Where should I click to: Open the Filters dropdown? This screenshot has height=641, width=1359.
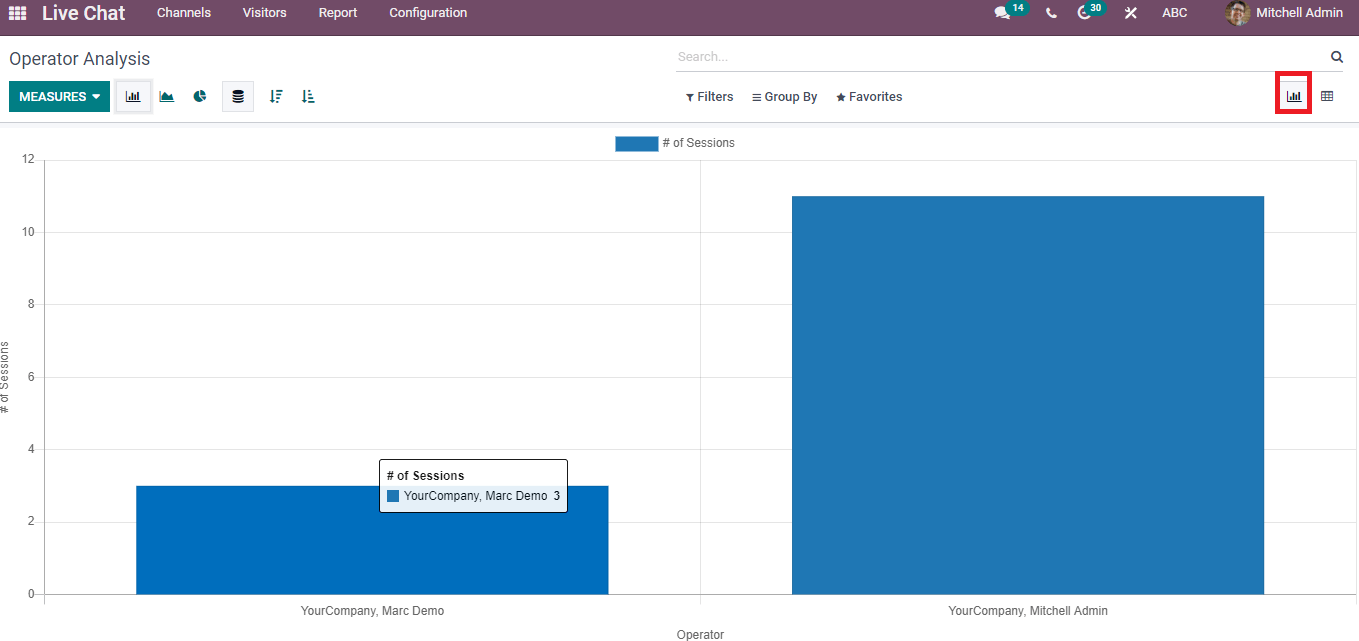(709, 97)
